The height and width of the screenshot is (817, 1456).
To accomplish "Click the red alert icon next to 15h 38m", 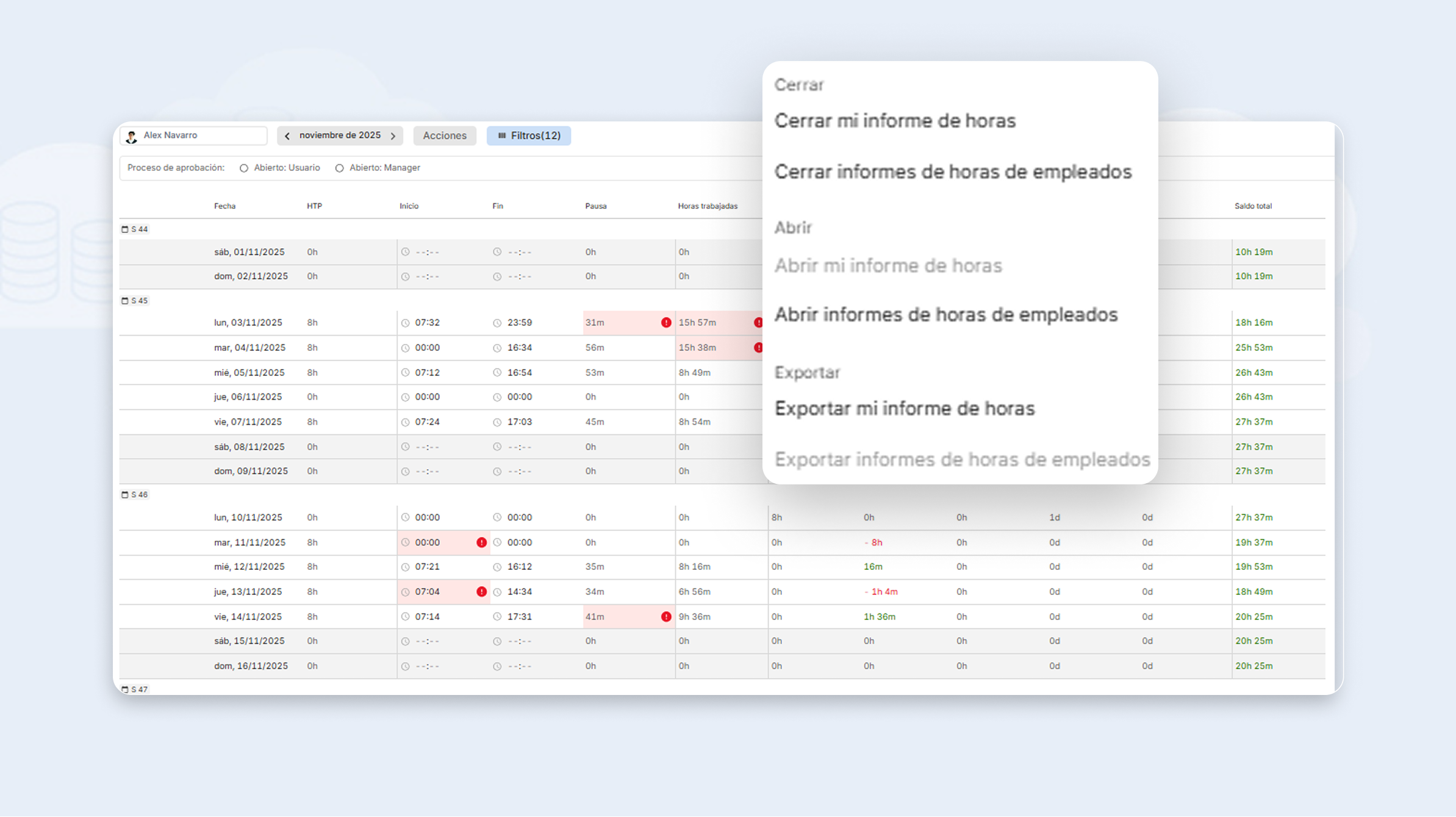I will (x=759, y=347).
